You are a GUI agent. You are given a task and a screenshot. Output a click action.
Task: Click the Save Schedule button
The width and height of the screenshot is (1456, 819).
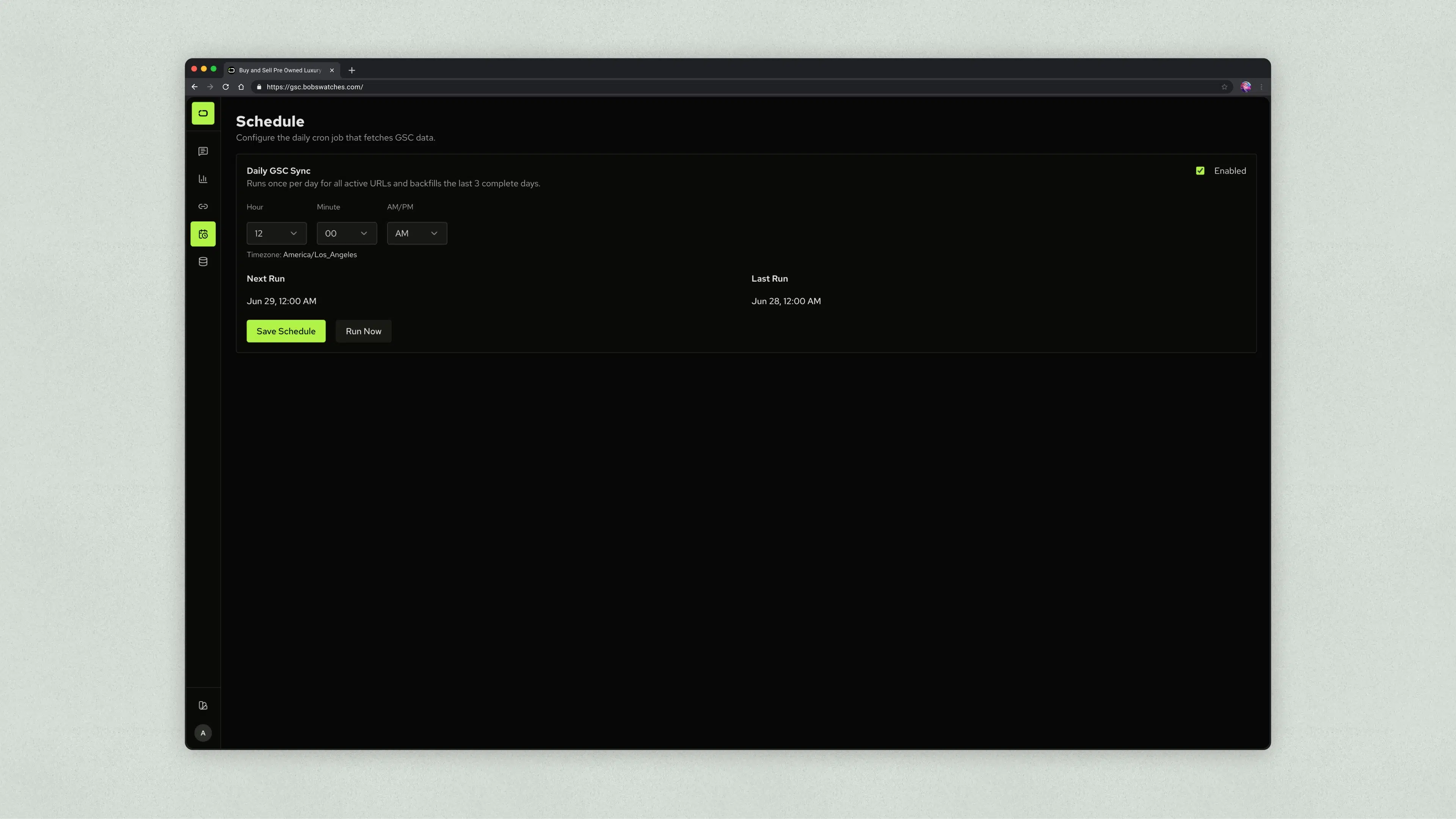[x=286, y=331]
